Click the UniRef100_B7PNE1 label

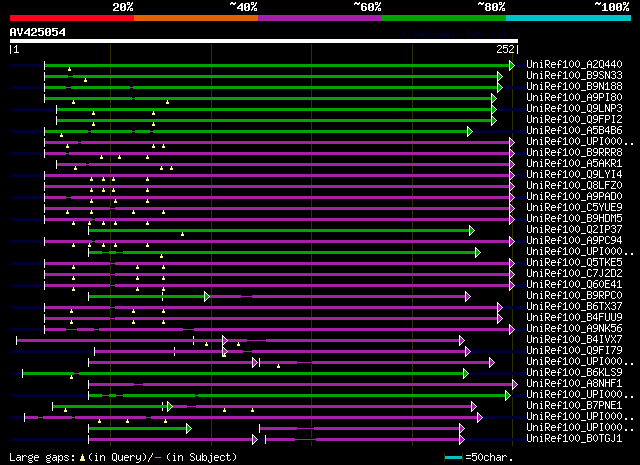pos(574,405)
